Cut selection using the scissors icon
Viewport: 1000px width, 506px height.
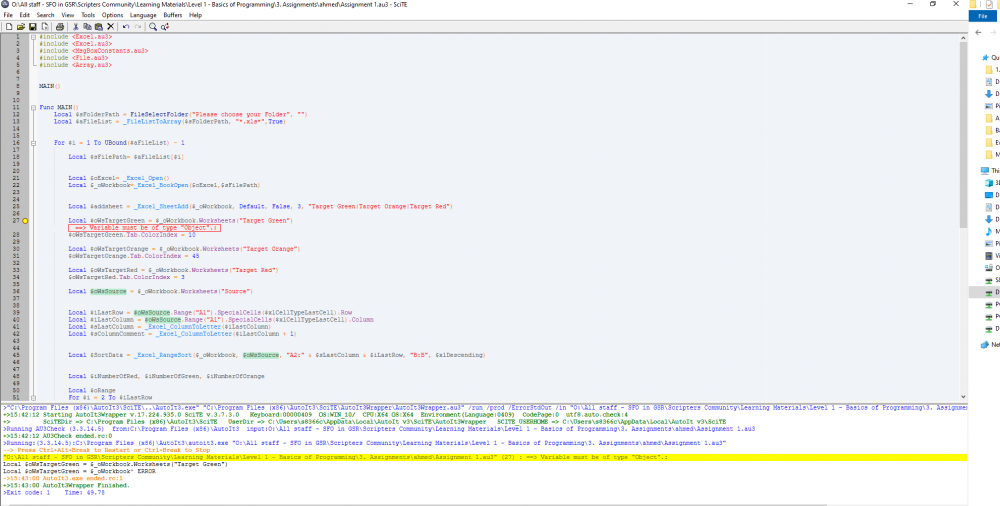75,27
